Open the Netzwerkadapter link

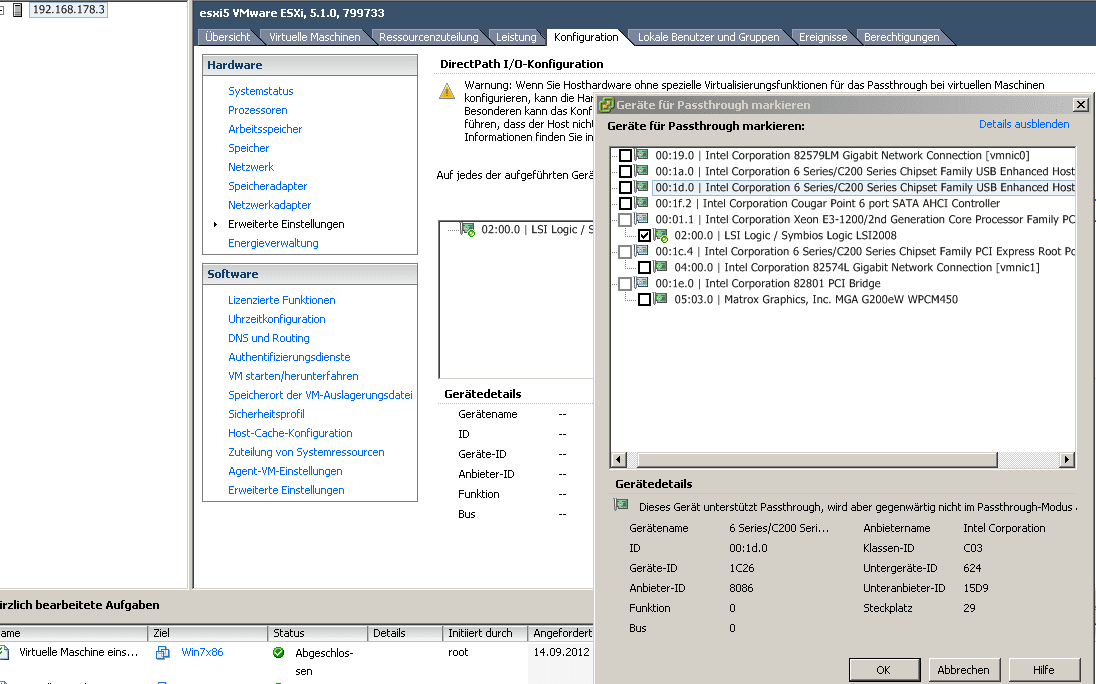click(x=270, y=205)
